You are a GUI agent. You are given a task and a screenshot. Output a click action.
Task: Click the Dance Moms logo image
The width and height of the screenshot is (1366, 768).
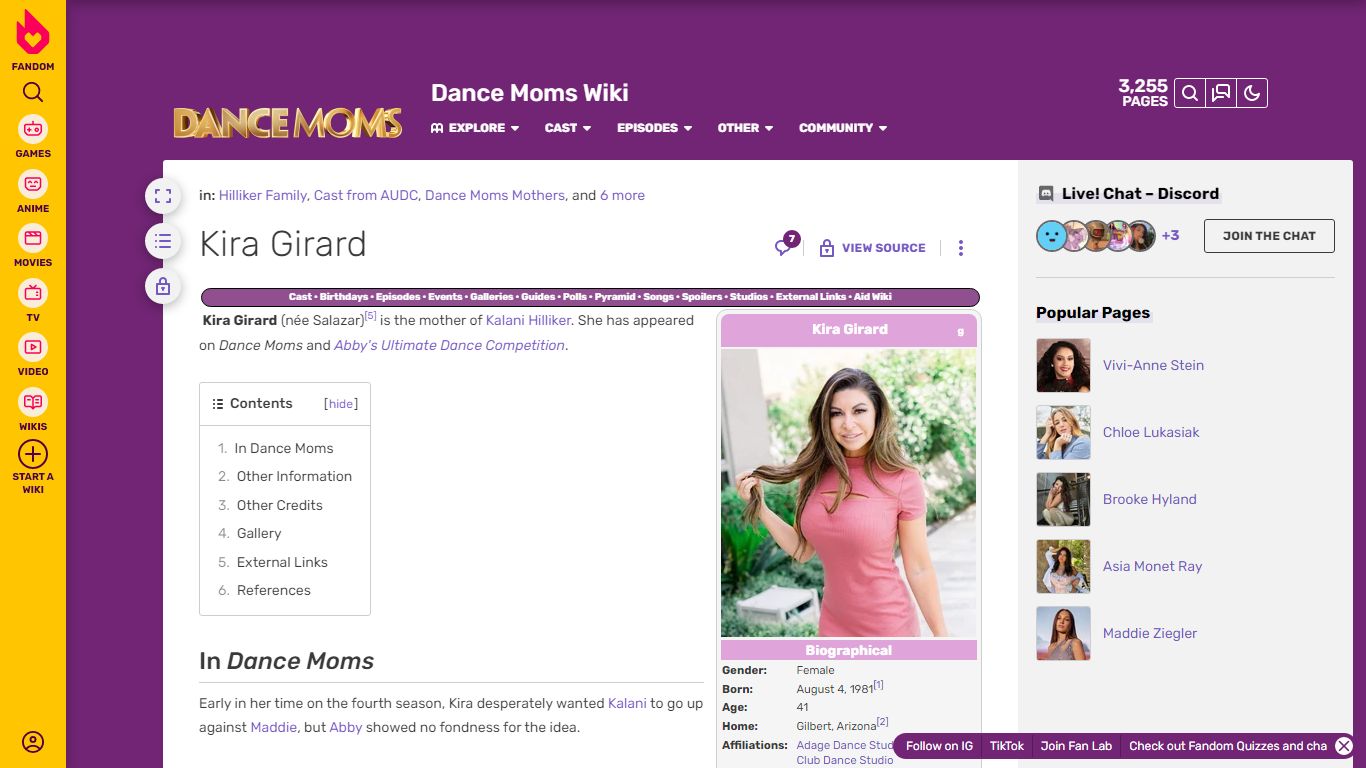point(288,123)
